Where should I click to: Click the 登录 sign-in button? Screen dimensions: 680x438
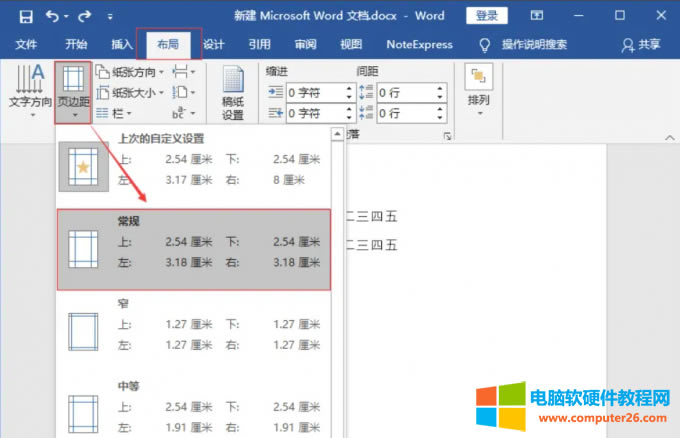[x=487, y=16]
